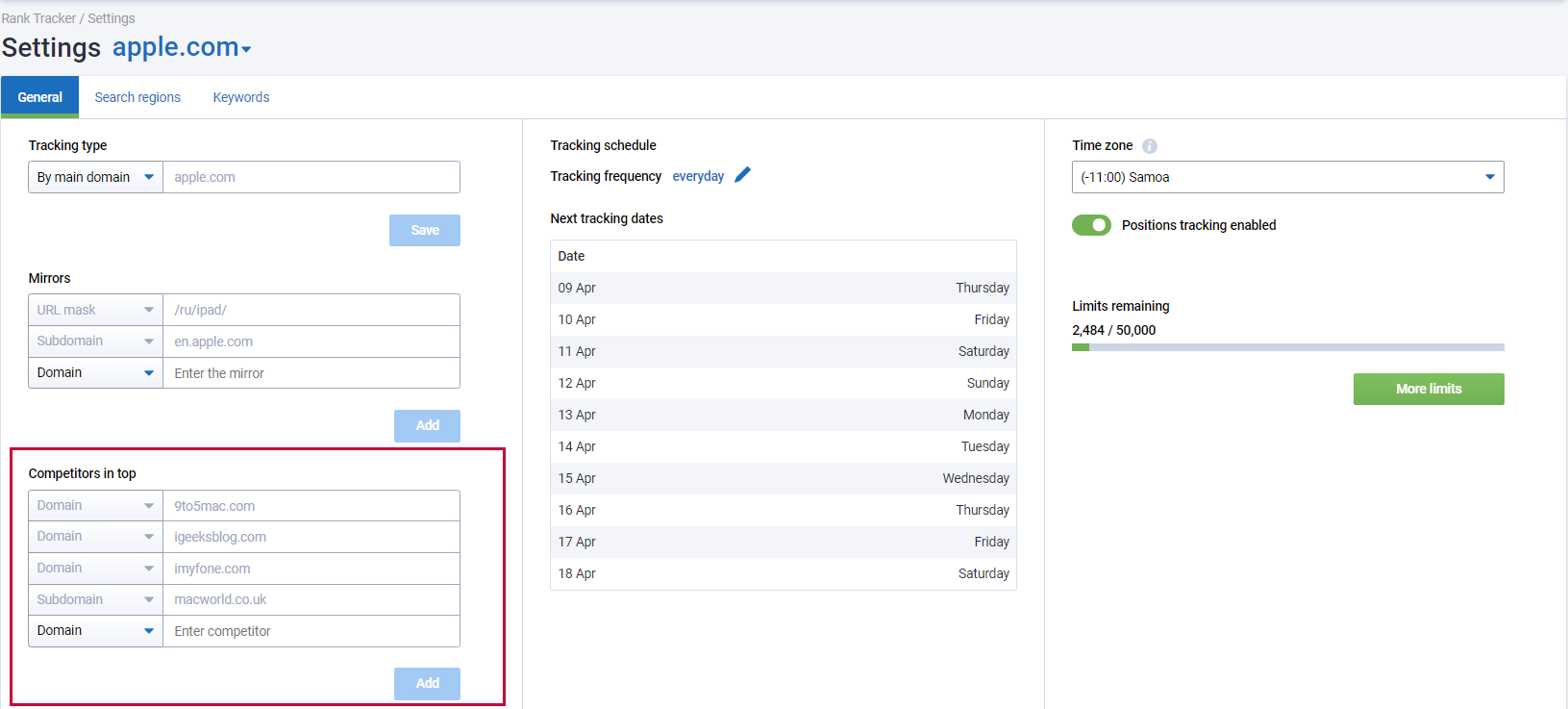Screen dimensions: 1568x709
Task: Click the Limits remaining progress bar
Action: coord(1288,347)
